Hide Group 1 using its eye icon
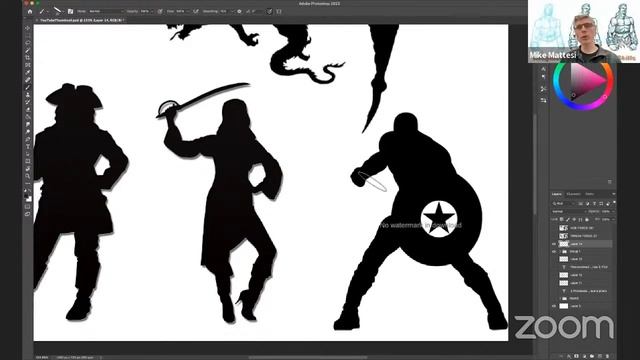Viewport: 640px width, 360px height. click(554, 251)
